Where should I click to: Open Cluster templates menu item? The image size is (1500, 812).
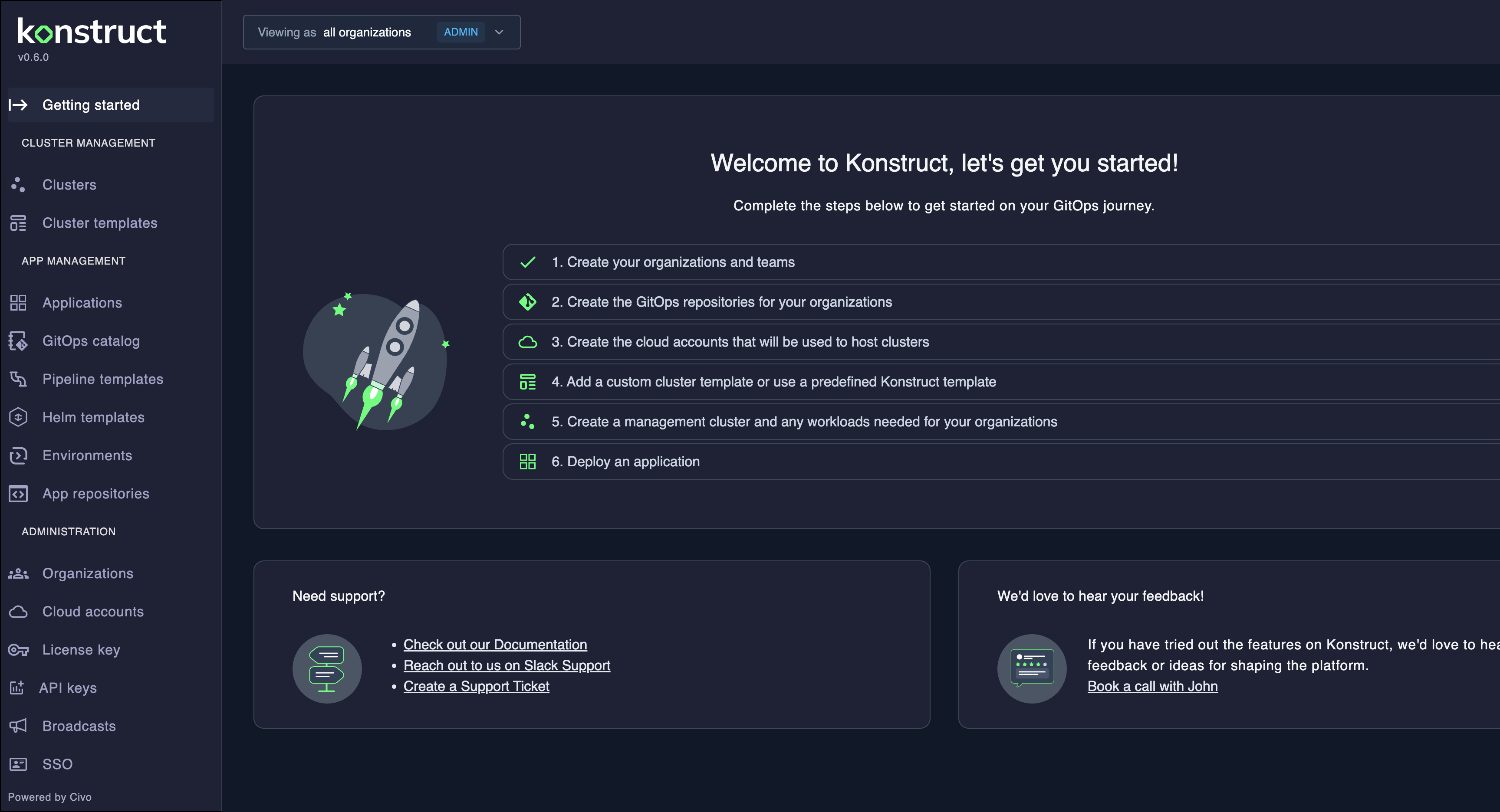(111, 223)
